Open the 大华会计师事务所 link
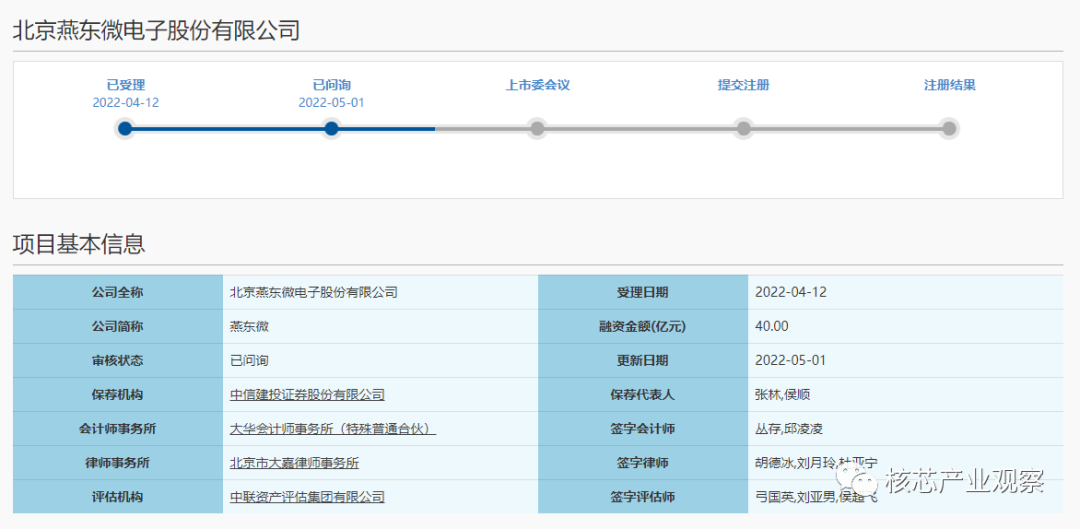 (333, 429)
